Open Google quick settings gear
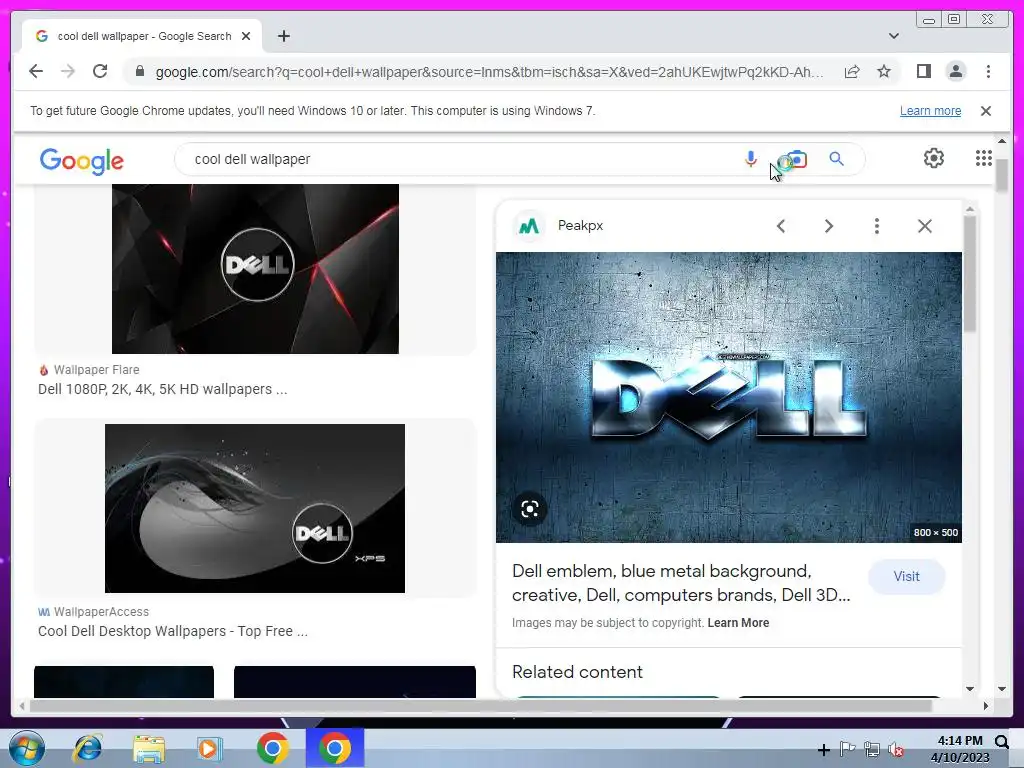This screenshot has height=768, width=1024. [x=934, y=158]
